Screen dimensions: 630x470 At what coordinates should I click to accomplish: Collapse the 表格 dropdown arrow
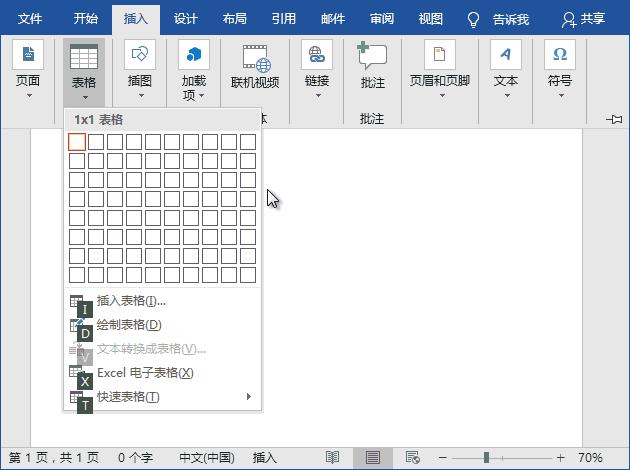[x=85, y=97]
